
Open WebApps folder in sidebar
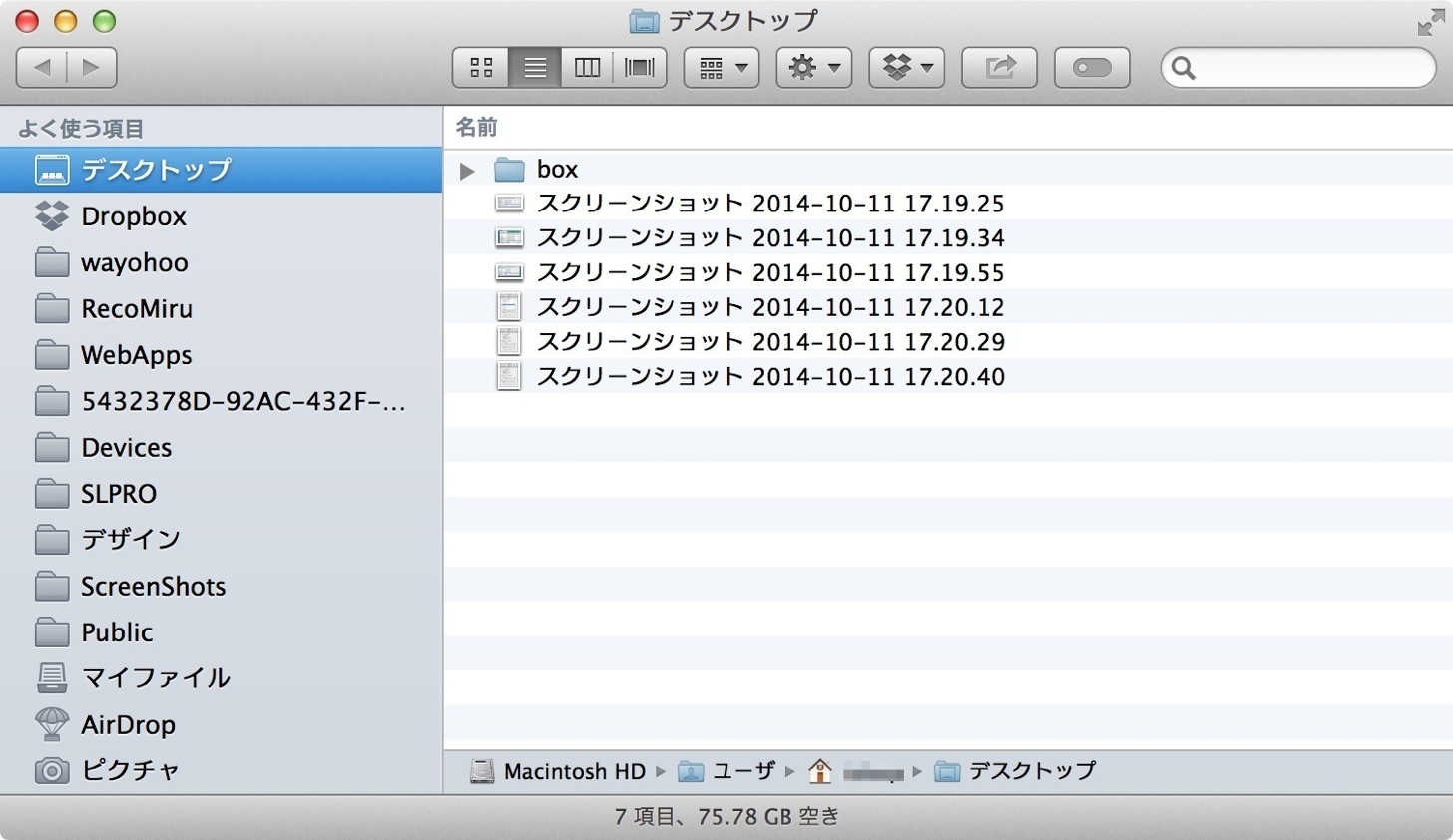click(x=221, y=354)
